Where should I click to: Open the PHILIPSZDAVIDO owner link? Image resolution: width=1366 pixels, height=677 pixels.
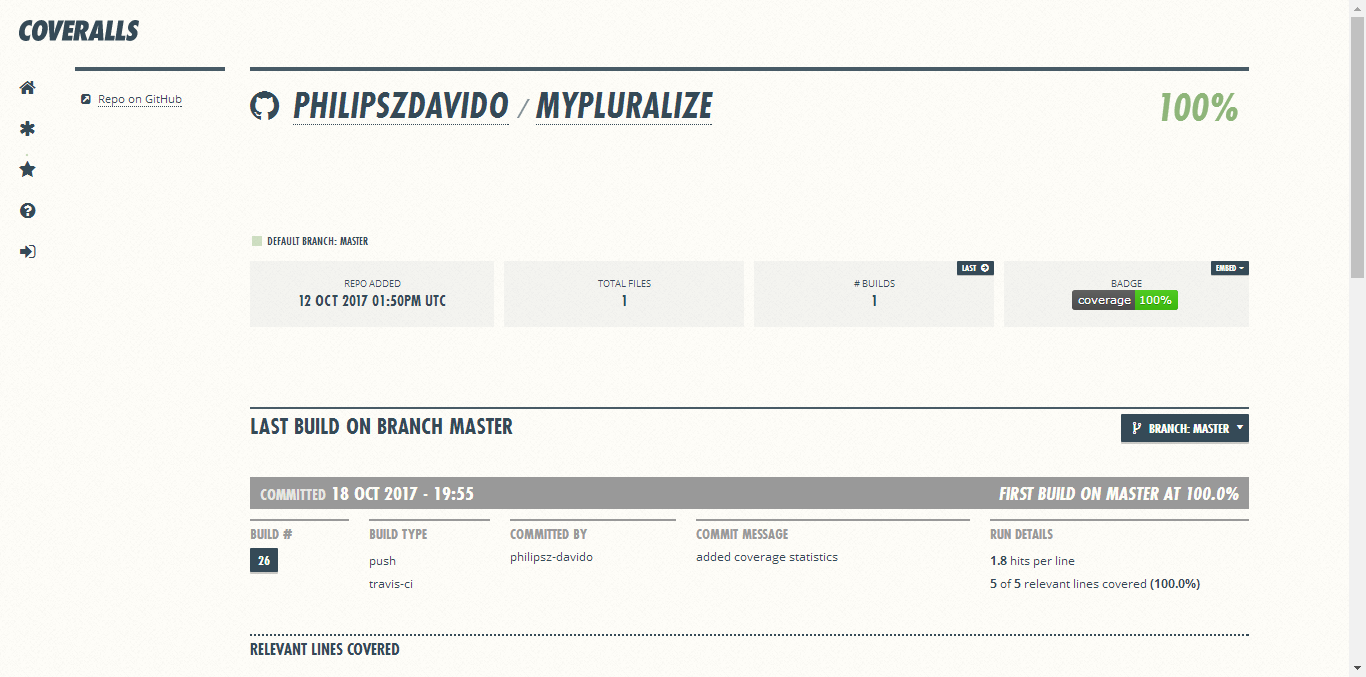click(x=401, y=106)
